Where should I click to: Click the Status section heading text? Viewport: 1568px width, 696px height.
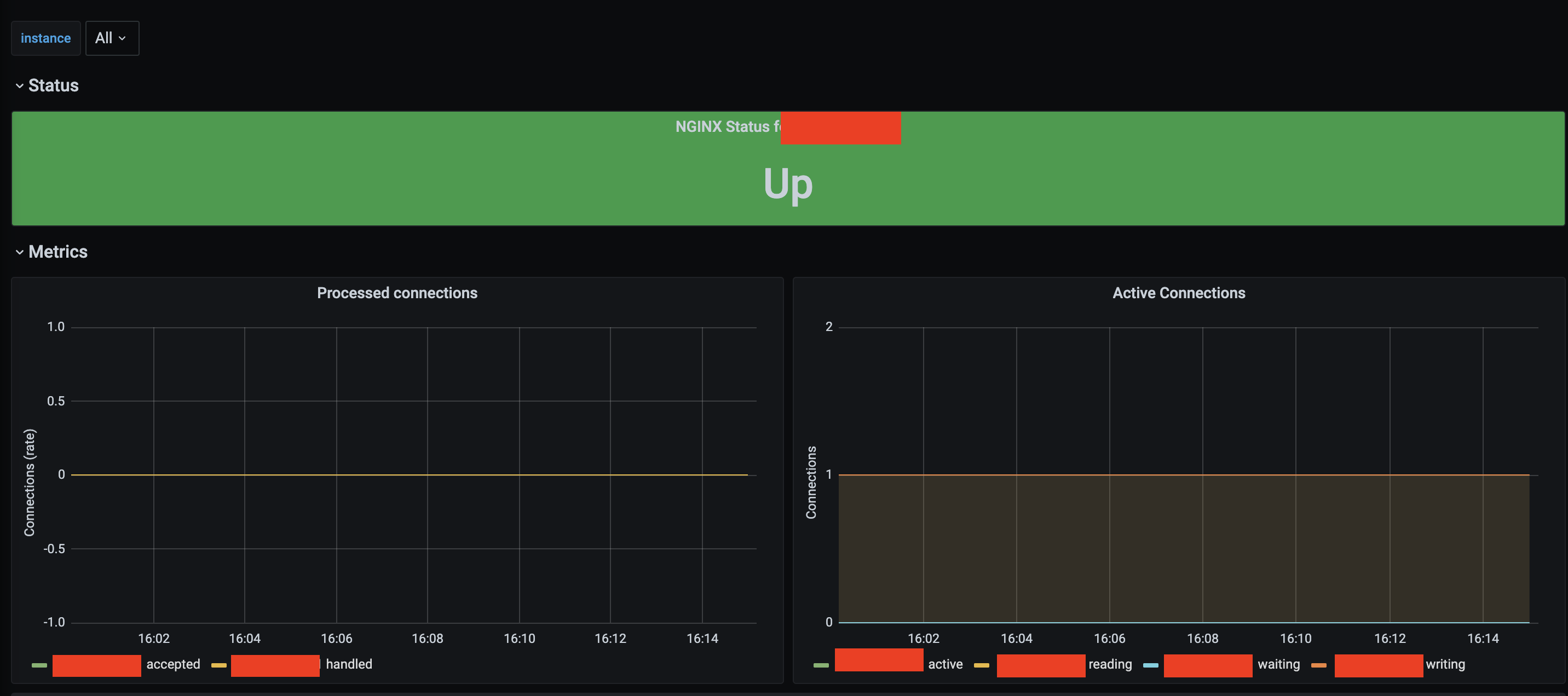54,86
